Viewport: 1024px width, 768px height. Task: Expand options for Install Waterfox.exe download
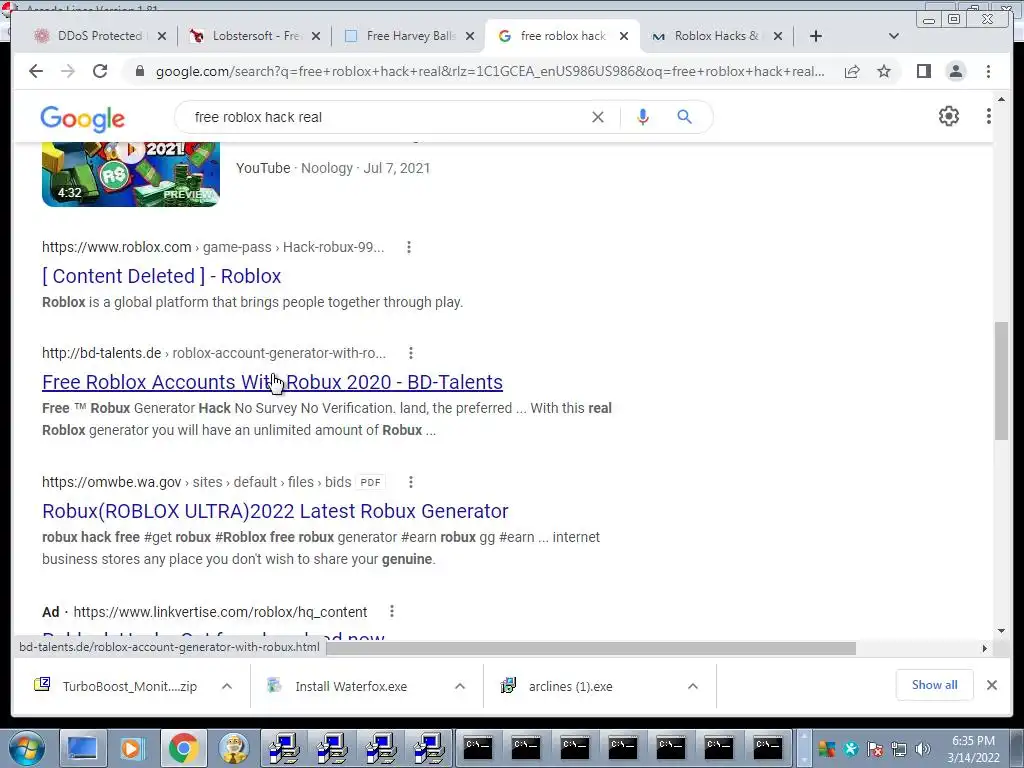460,686
